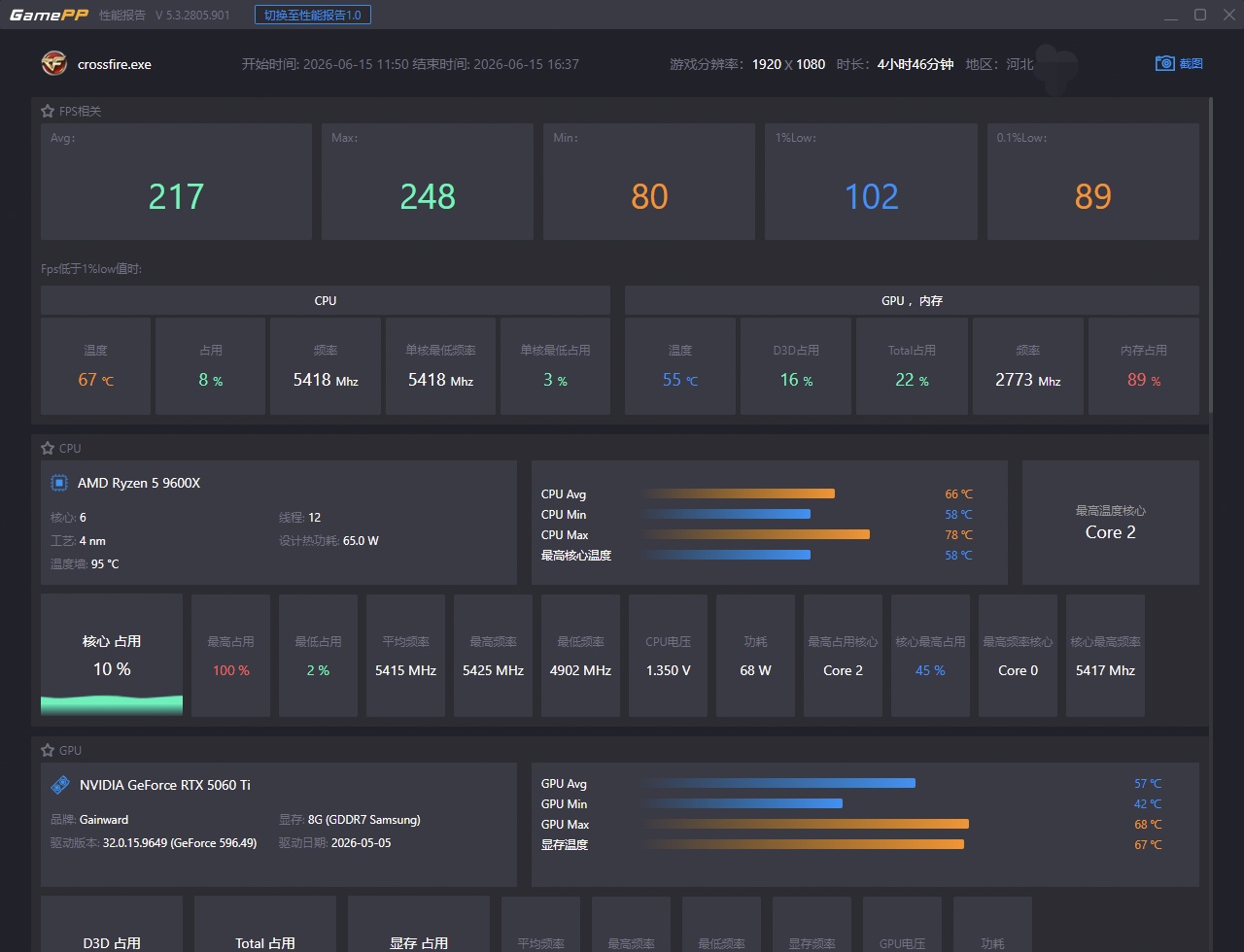The width and height of the screenshot is (1244, 952).
Task: Click the 最高温度核心 Core 2 tile
Action: [1110, 523]
